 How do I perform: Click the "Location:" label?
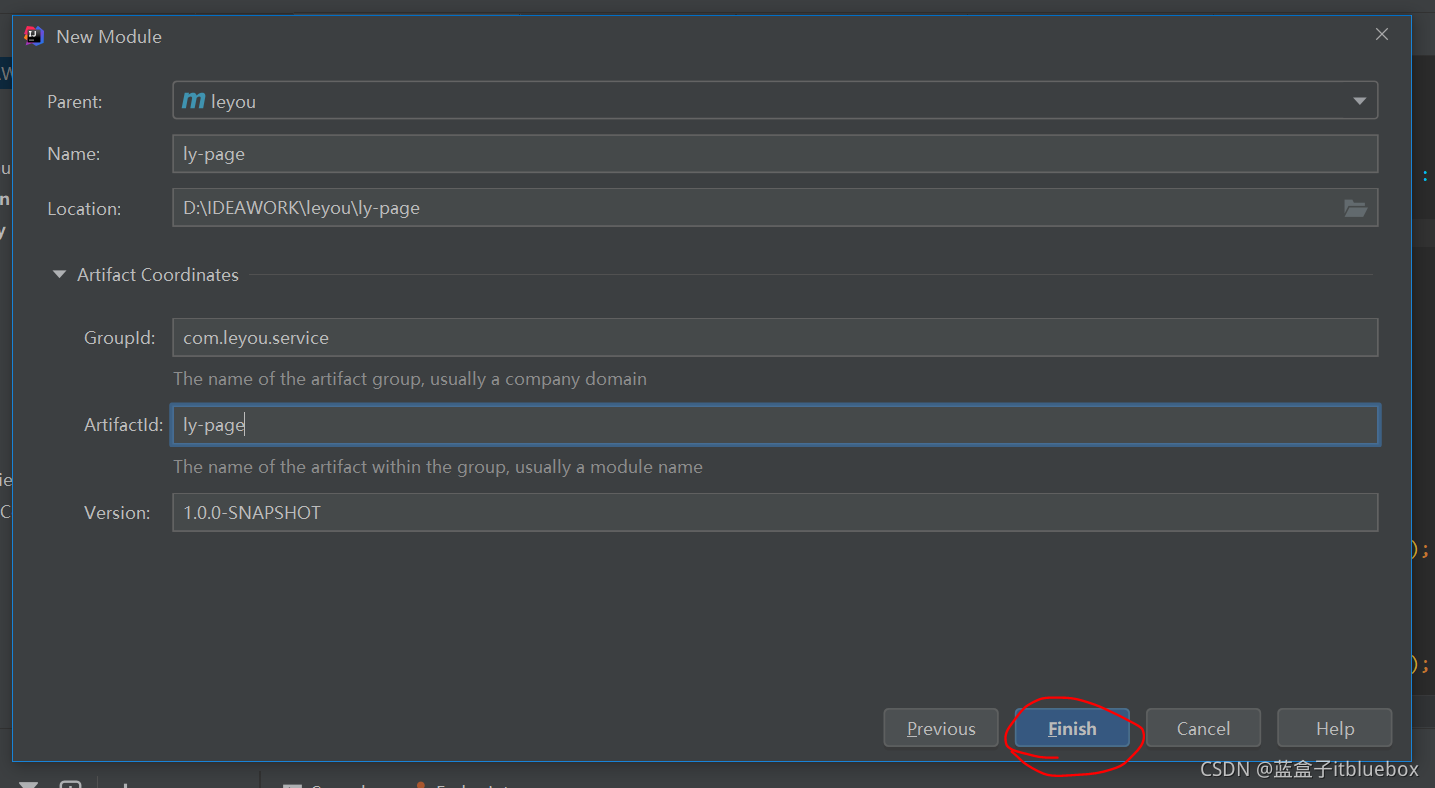[84, 209]
